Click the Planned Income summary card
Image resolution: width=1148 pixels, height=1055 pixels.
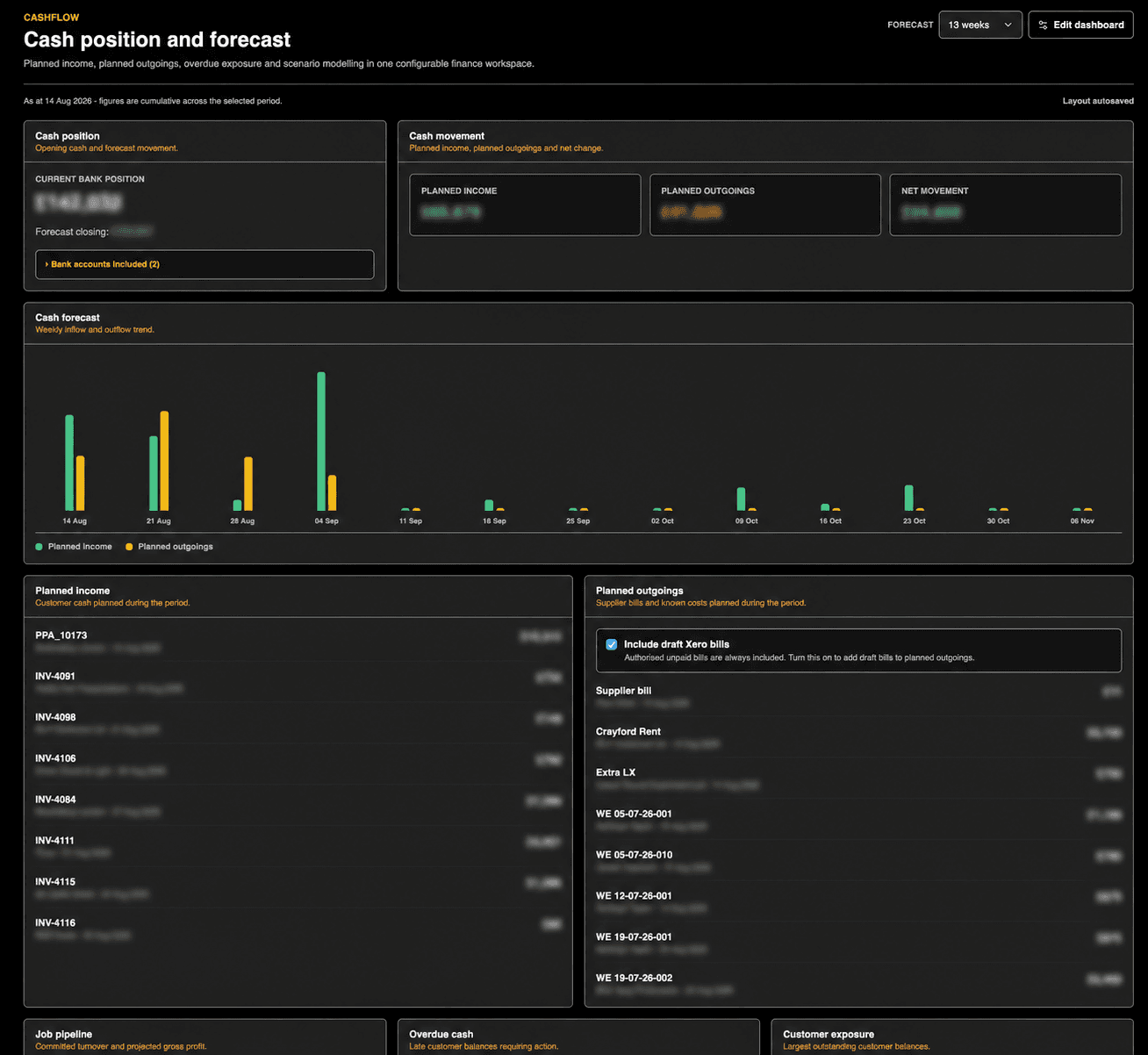[525, 205]
